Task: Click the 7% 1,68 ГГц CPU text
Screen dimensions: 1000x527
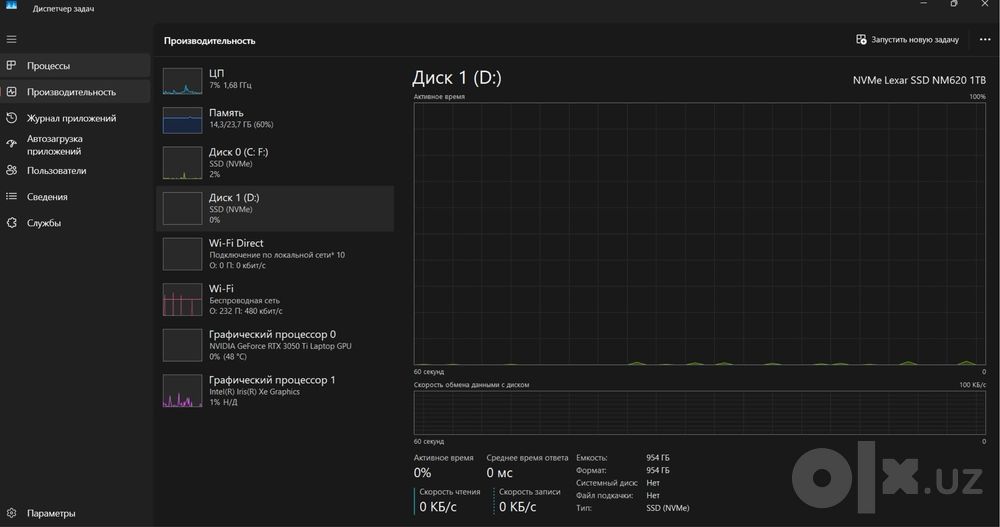Action: click(230, 85)
